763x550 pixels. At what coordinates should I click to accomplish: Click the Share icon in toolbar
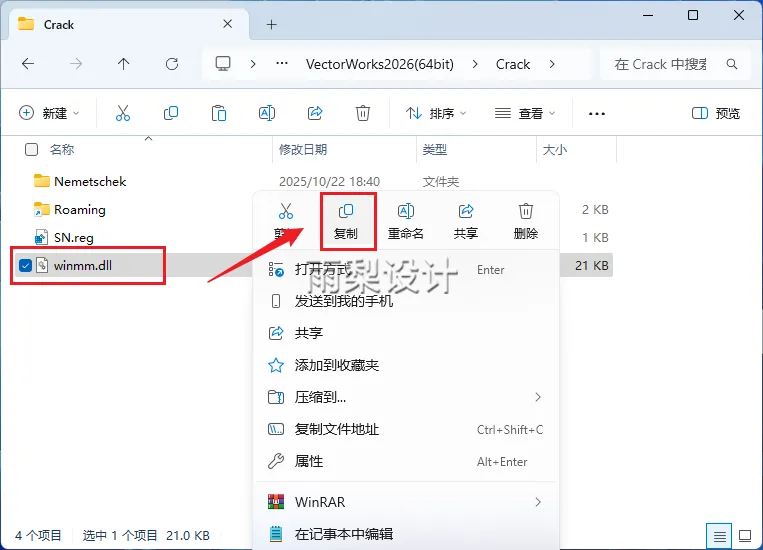click(x=315, y=113)
